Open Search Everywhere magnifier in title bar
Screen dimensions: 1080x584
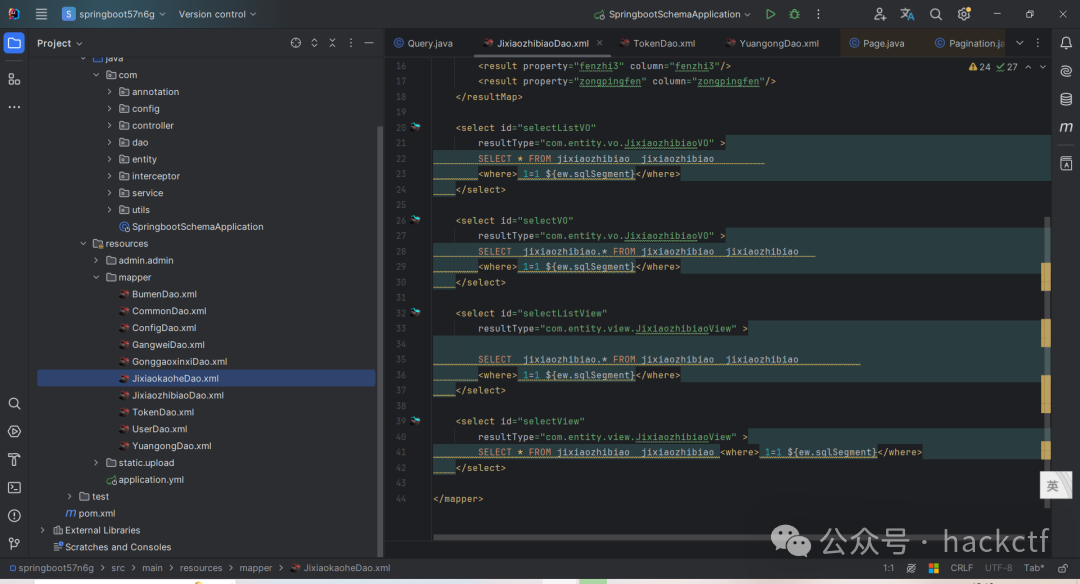(x=936, y=14)
